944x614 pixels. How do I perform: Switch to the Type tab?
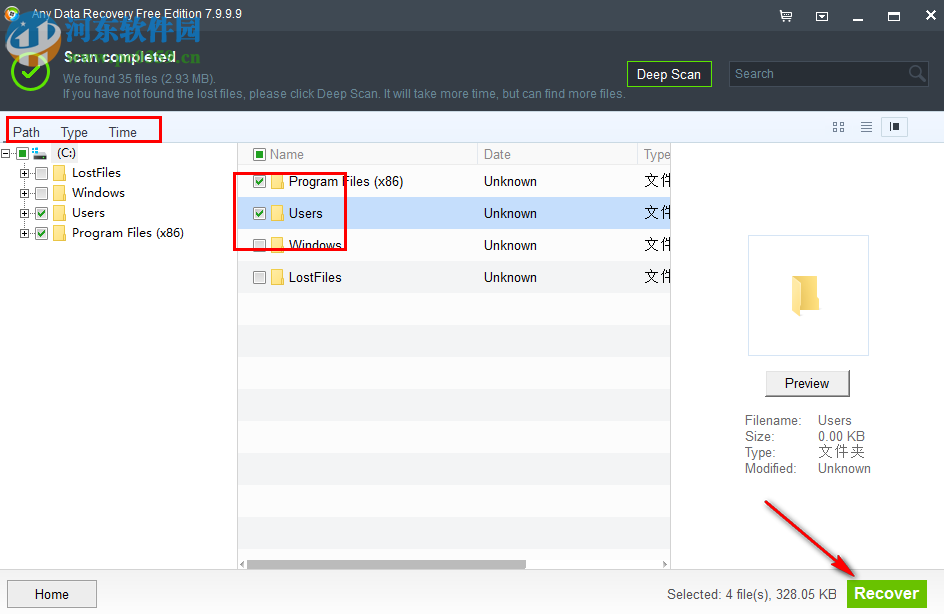click(74, 131)
